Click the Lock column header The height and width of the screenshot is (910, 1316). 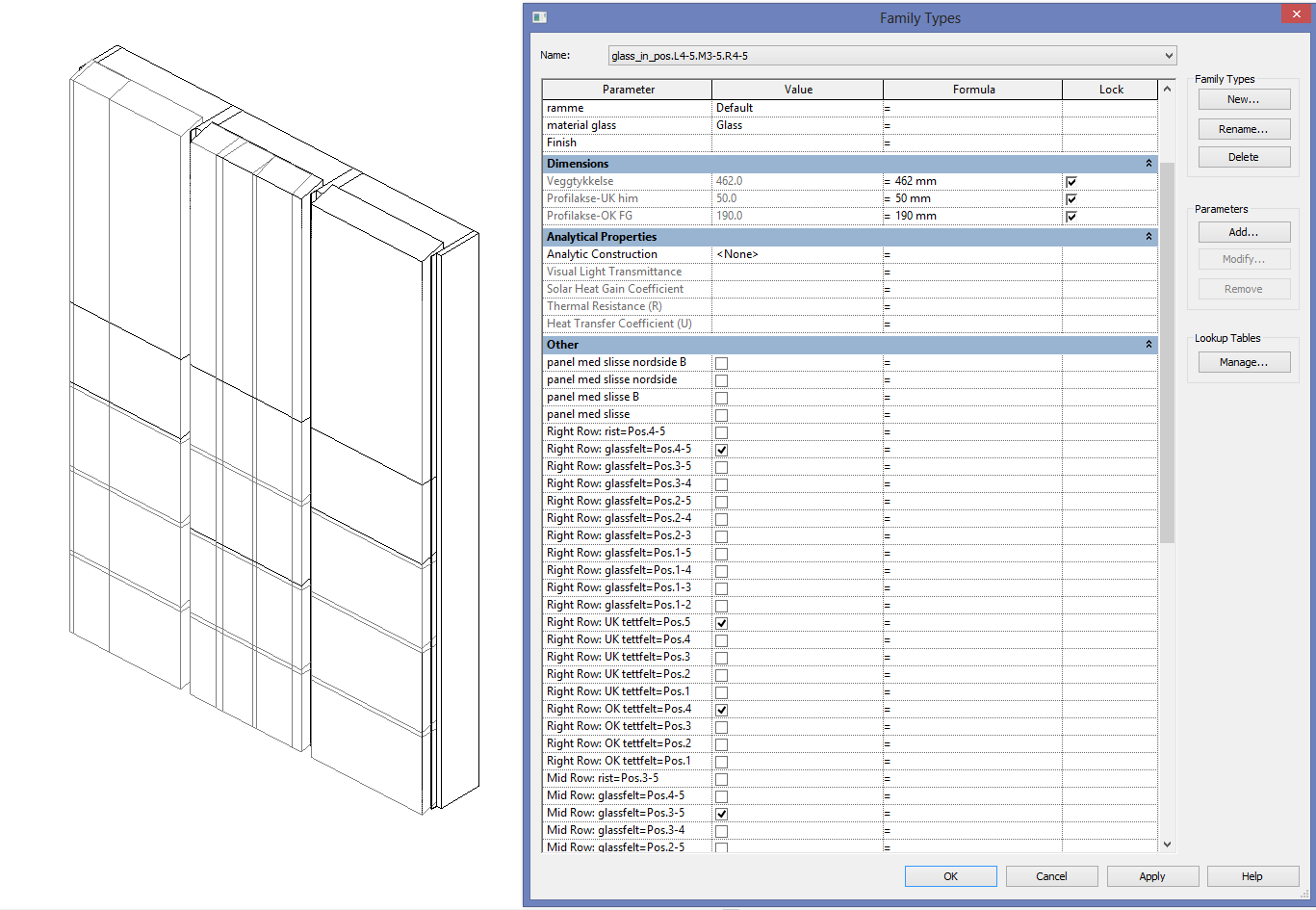coord(1111,90)
